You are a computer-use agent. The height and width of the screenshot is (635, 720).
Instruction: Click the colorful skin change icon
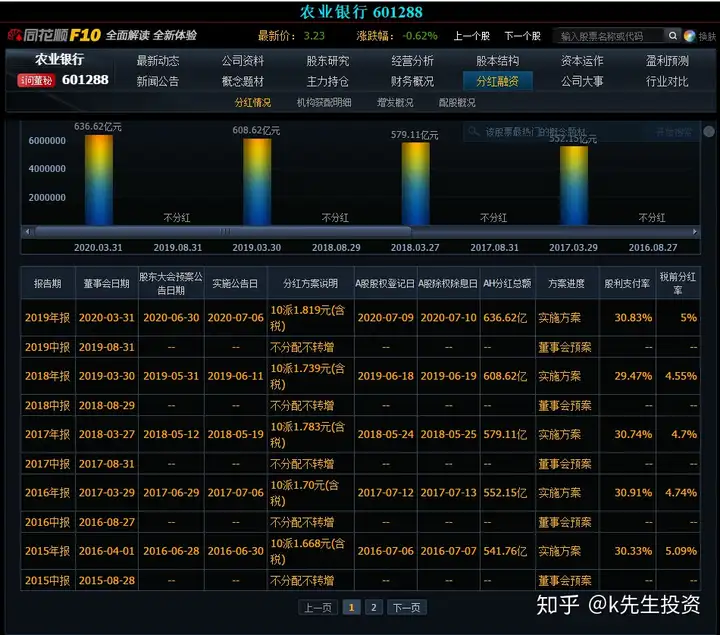tap(689, 36)
